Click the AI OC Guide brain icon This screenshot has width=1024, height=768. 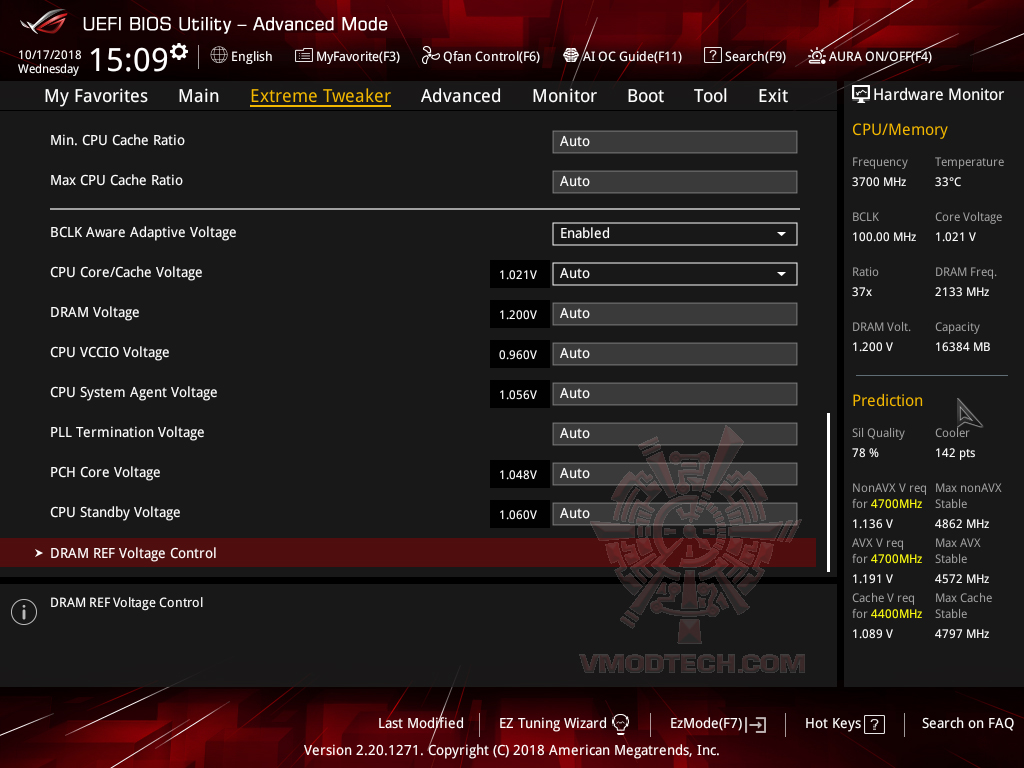tap(571, 56)
